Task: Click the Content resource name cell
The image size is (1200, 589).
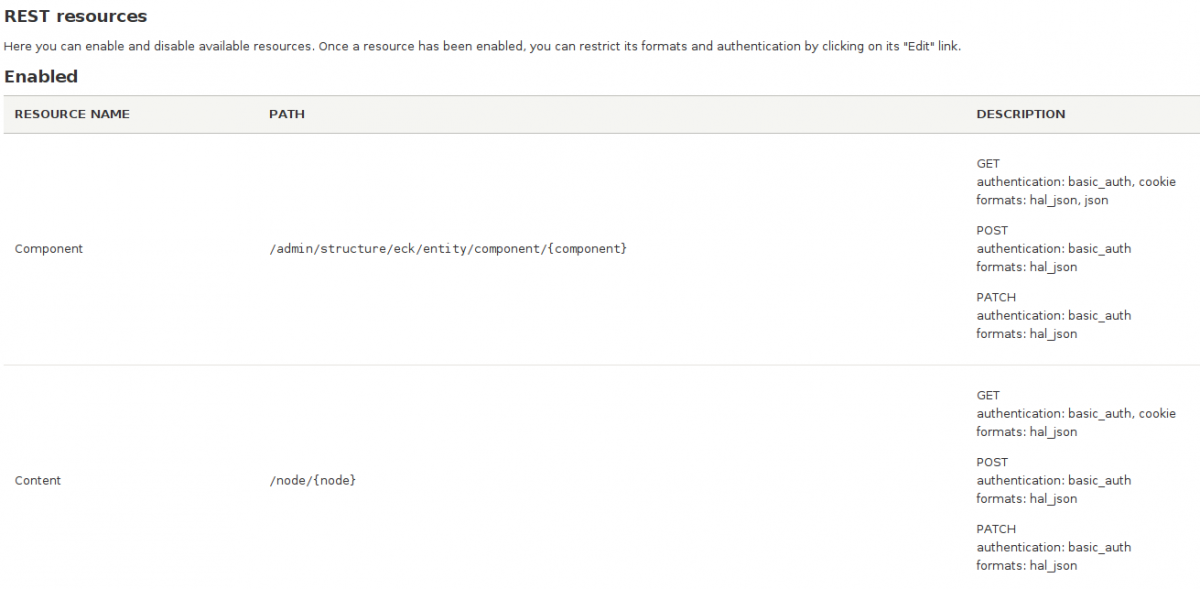Action: point(38,481)
